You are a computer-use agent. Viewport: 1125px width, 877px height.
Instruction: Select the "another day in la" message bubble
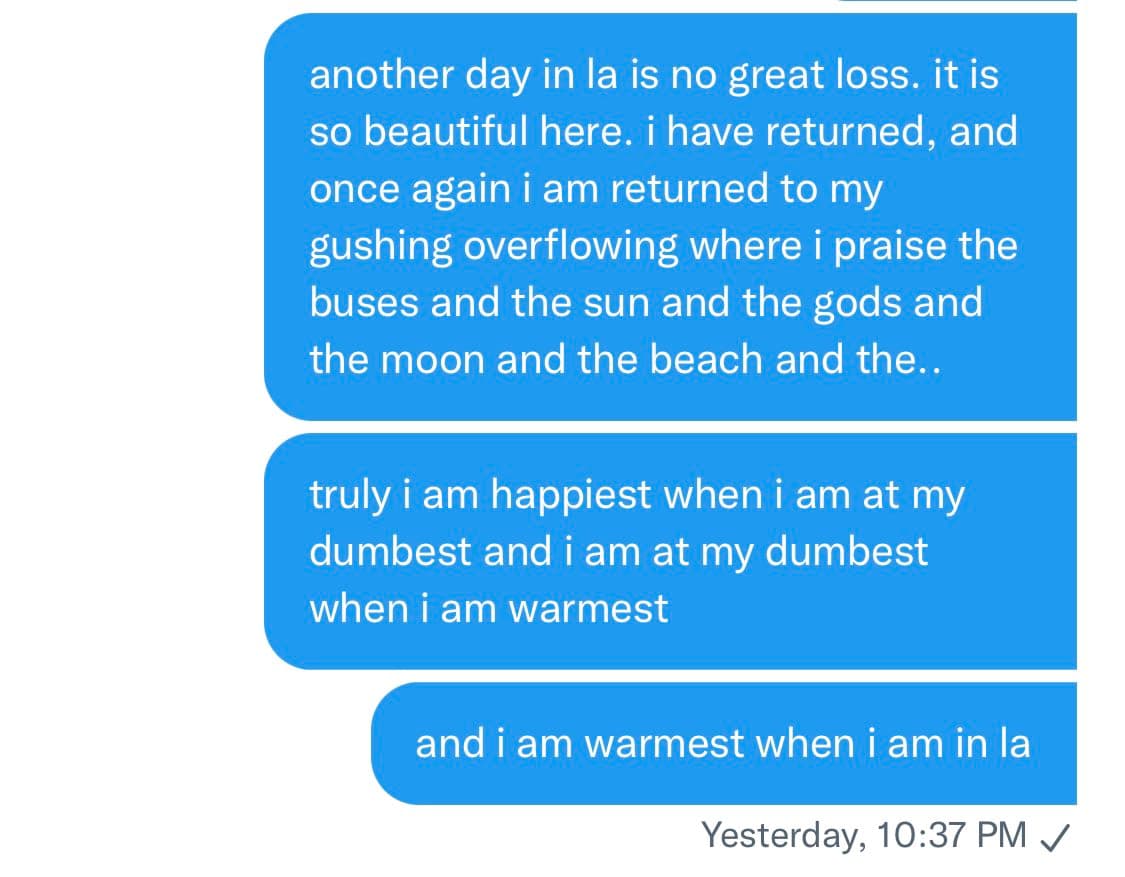click(x=670, y=216)
